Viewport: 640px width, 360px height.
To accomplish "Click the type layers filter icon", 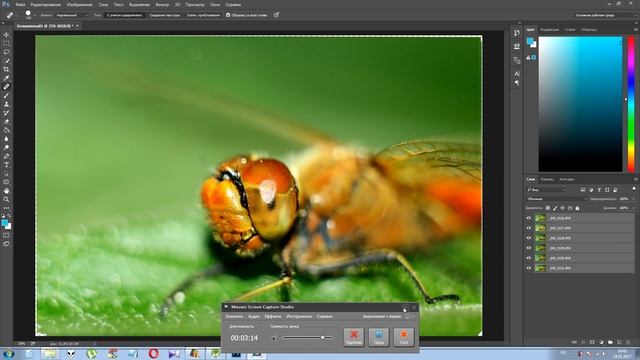I will tap(599, 190).
